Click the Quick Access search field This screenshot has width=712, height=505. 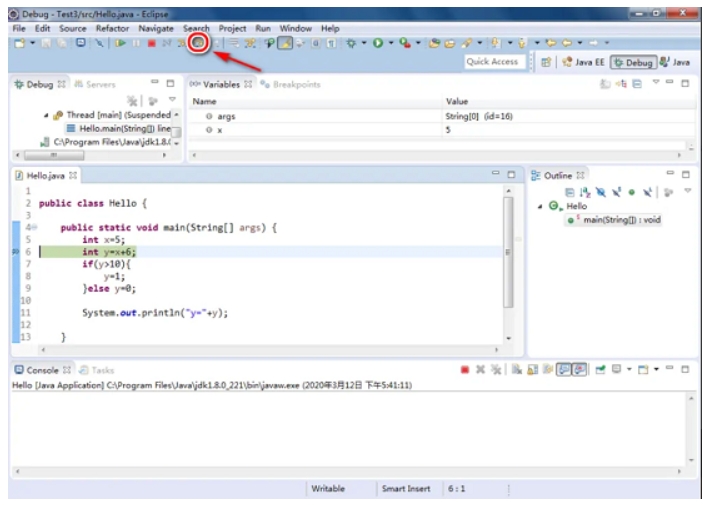493,62
